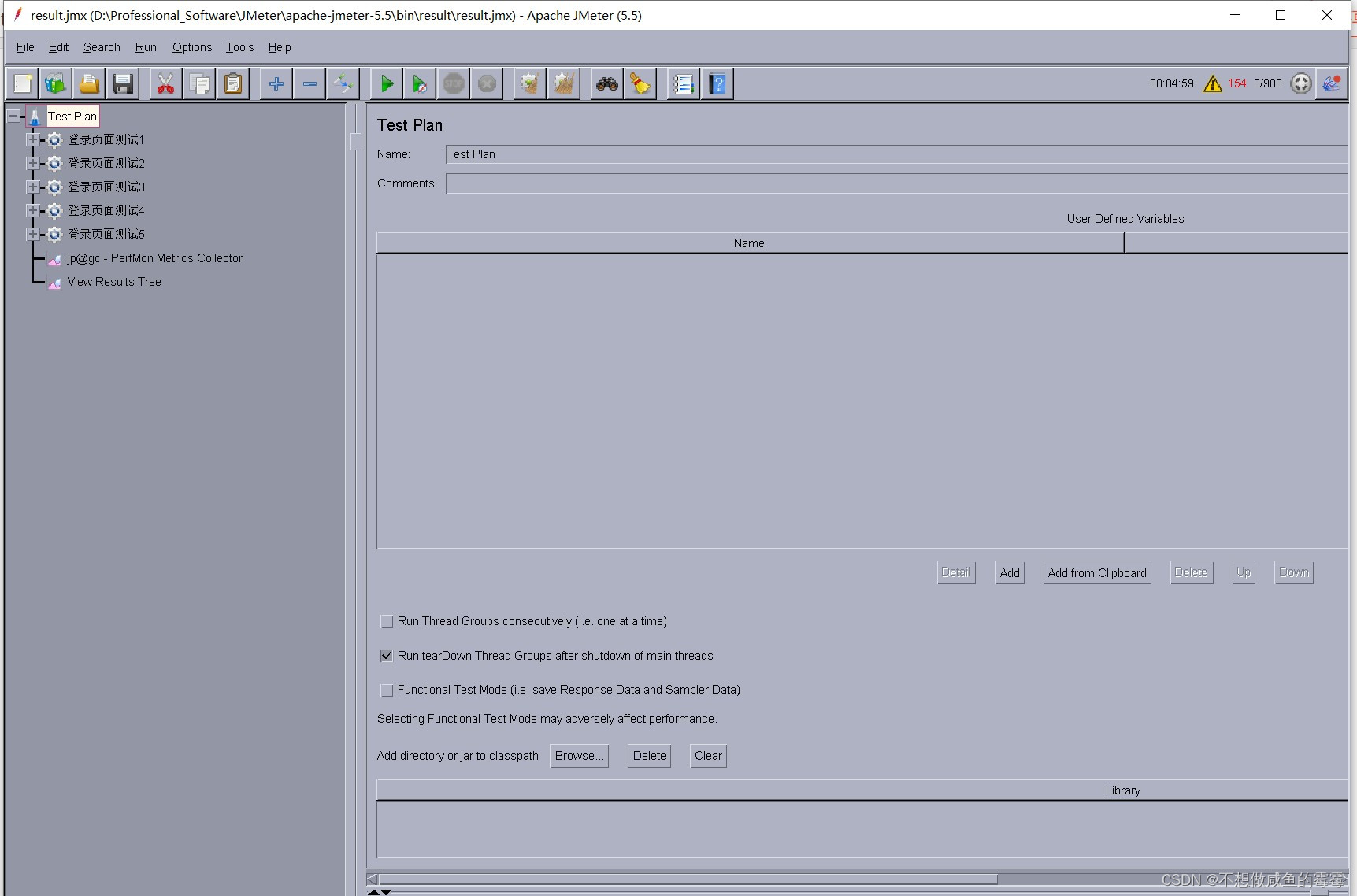Image resolution: width=1357 pixels, height=896 pixels.
Task: Disable Run tearDown Thread Groups after shutdown
Action: pos(387,656)
